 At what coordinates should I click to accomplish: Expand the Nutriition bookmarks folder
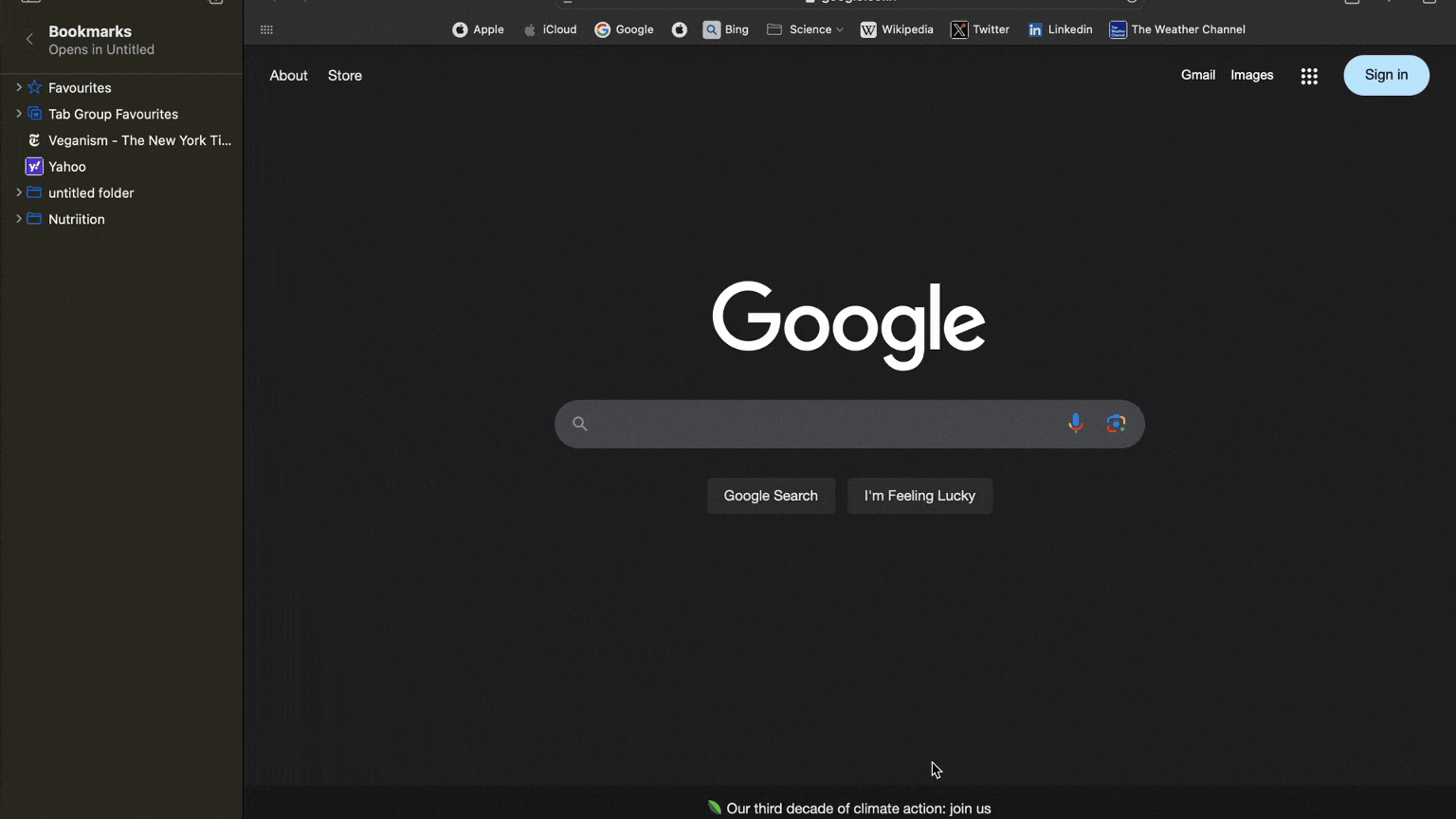pos(18,219)
